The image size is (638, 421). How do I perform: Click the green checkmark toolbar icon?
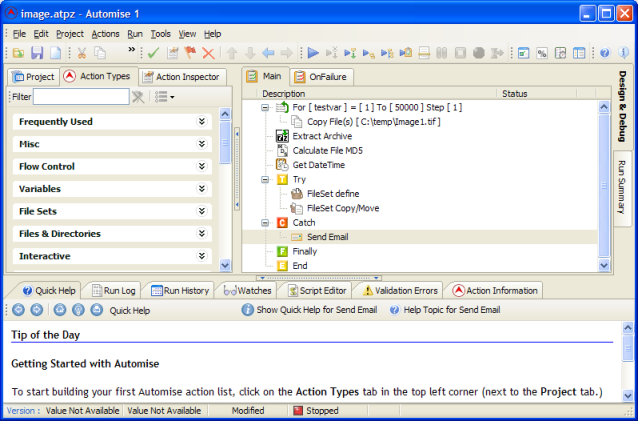point(153,53)
